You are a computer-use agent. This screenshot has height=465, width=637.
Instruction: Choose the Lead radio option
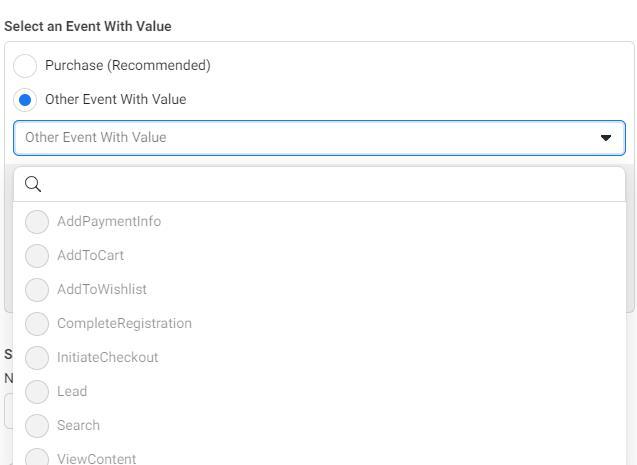(x=37, y=392)
